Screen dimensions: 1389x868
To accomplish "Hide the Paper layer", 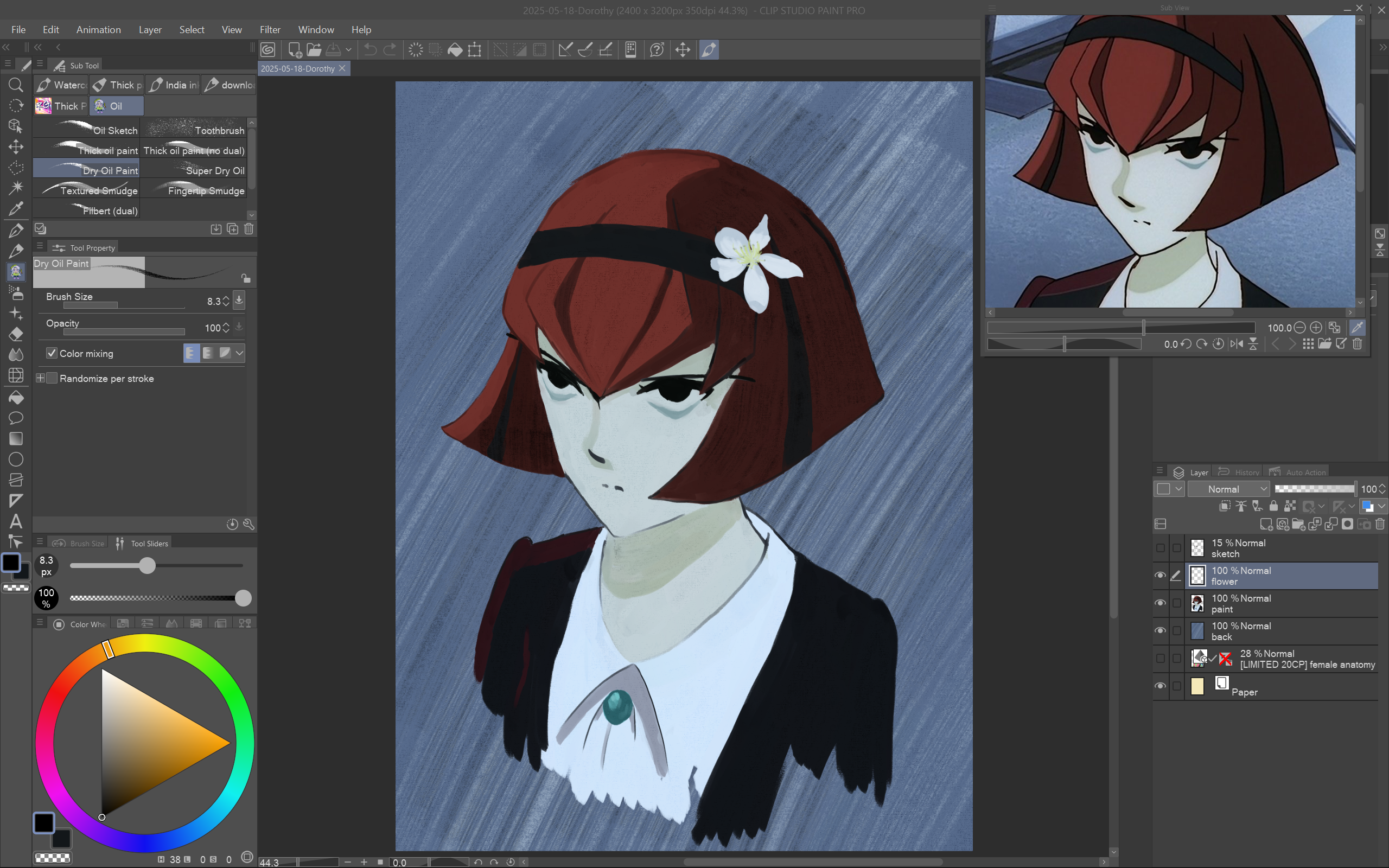I will pyautogui.click(x=1160, y=685).
